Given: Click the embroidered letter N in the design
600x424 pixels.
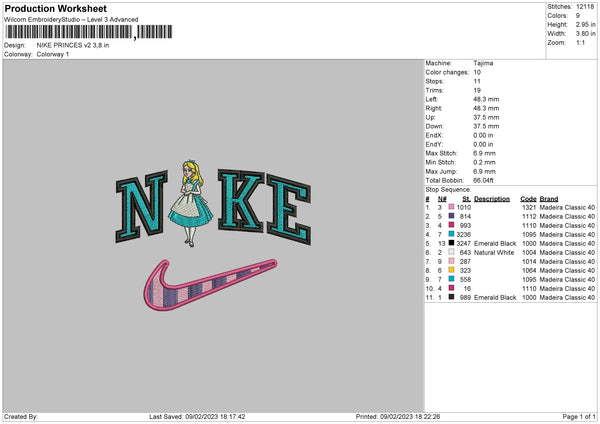Looking at the screenshot, I should [x=142, y=207].
